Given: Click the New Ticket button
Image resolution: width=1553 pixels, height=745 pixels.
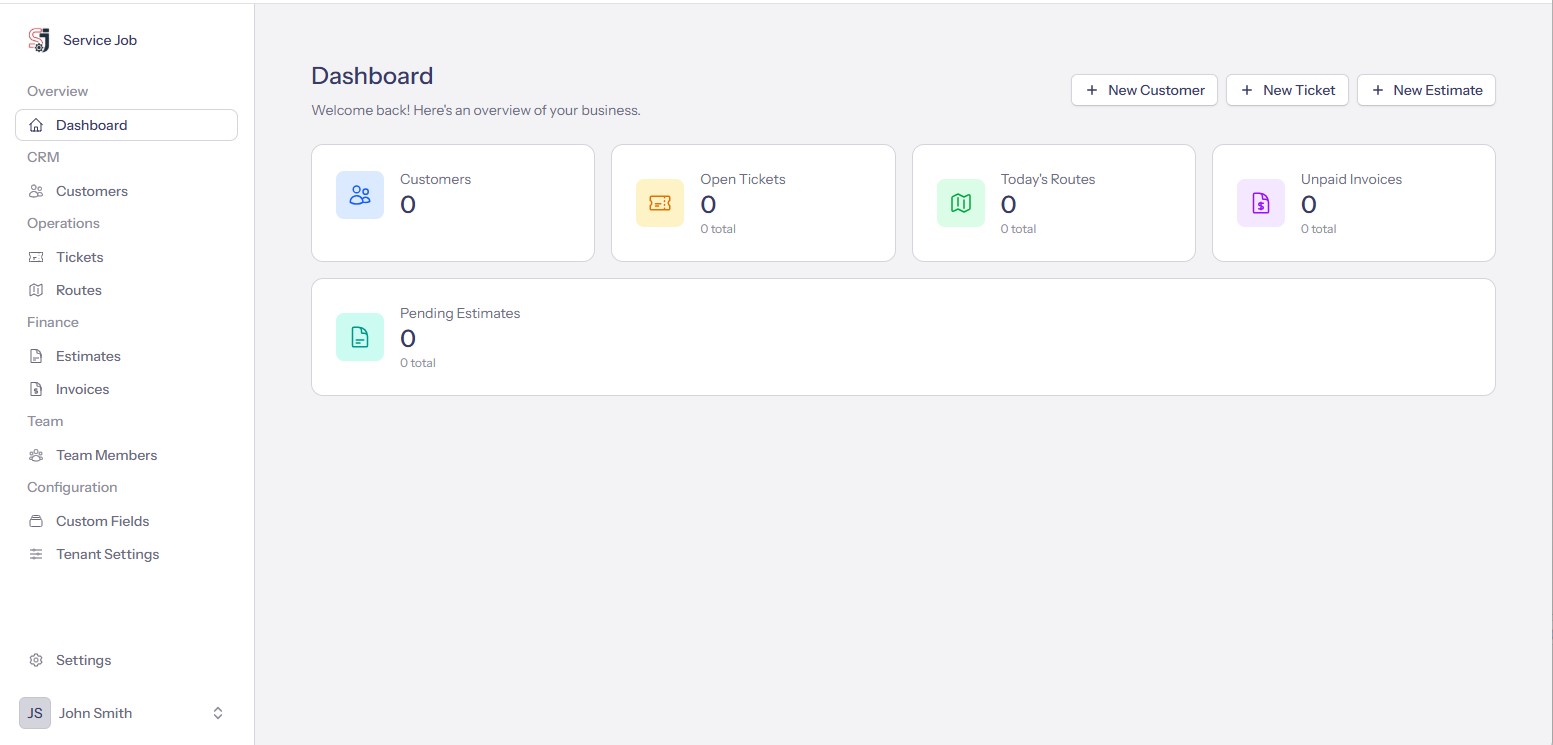Looking at the screenshot, I should pyautogui.click(x=1287, y=90).
